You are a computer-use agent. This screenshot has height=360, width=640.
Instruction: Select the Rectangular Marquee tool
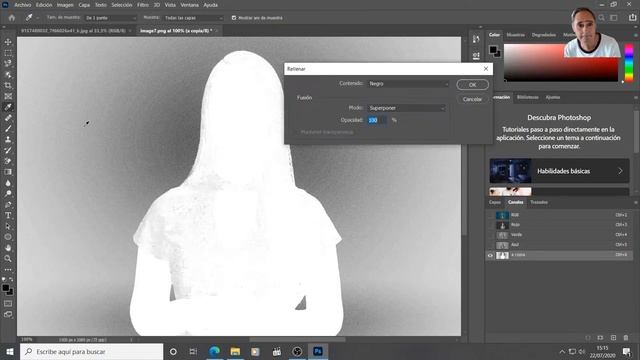click(8, 53)
